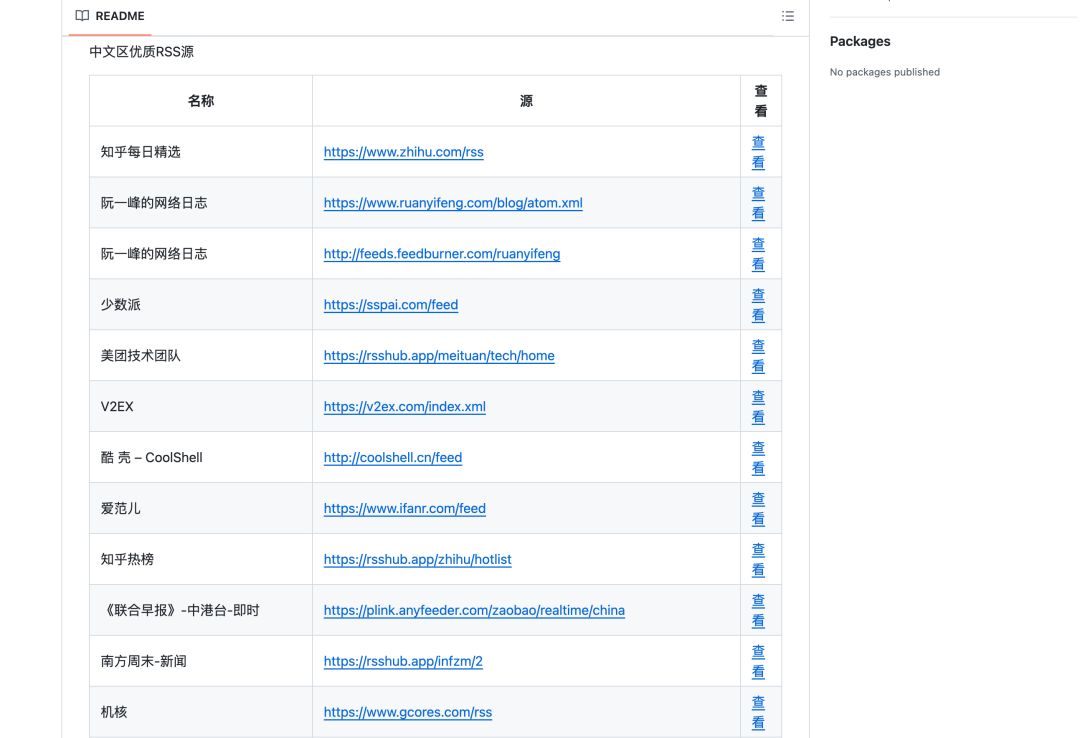The width and height of the screenshot is (1080, 738).
Task: Open the coolshell.cn/feed link
Action: pos(393,458)
